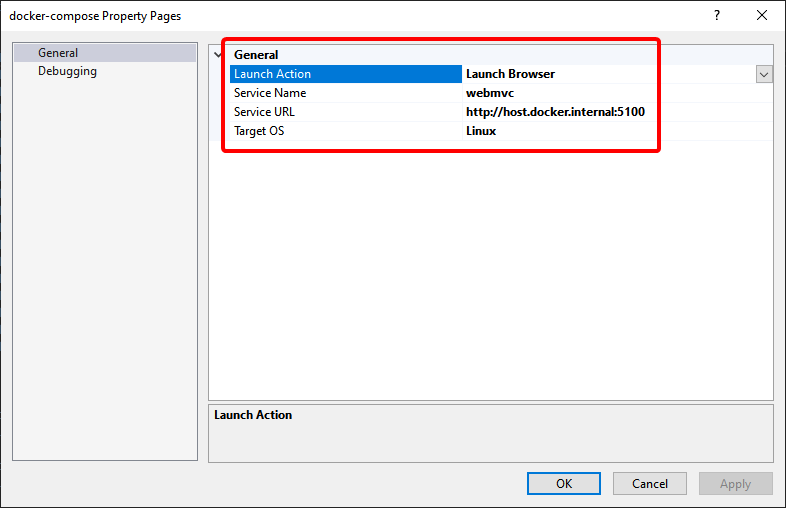Click the General category header text
The width and height of the screenshot is (786, 508).
tap(256, 55)
